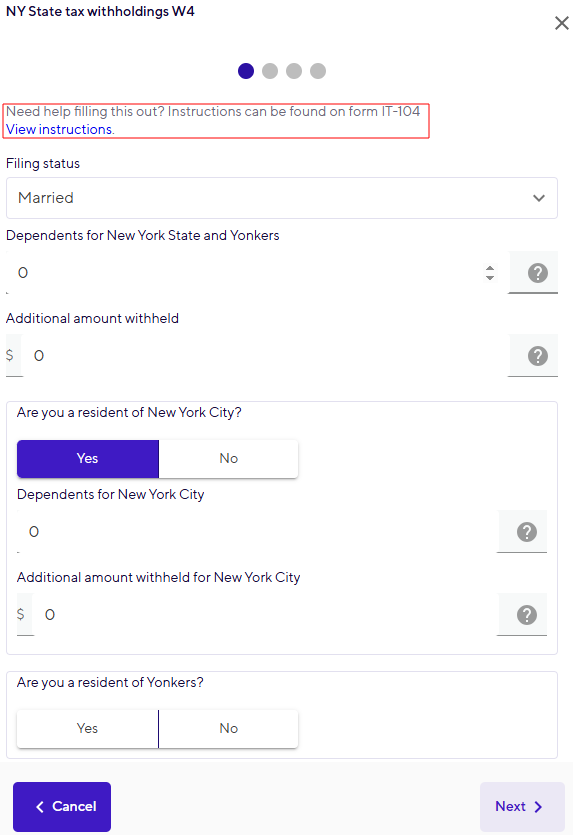Viewport: 573px width, 835px height.
Task: Close the NY State tax withholdings dialog
Action: point(561,23)
